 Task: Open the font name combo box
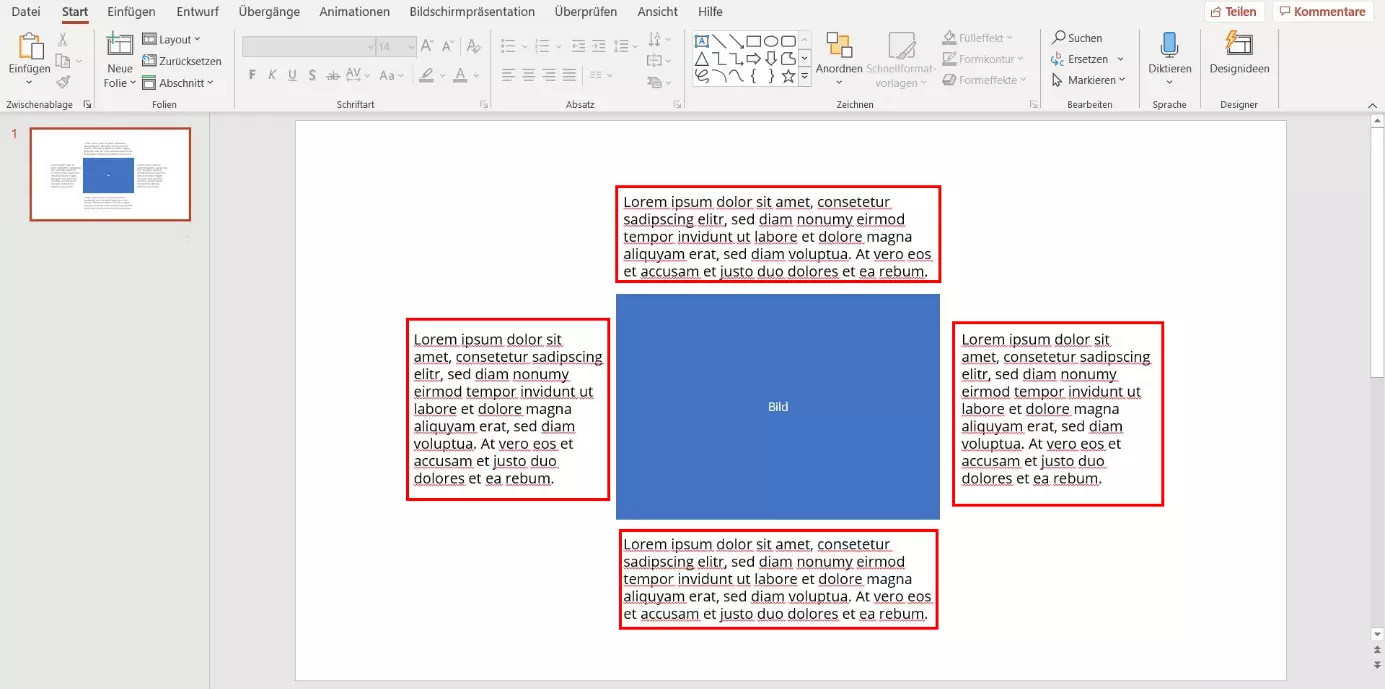click(308, 46)
